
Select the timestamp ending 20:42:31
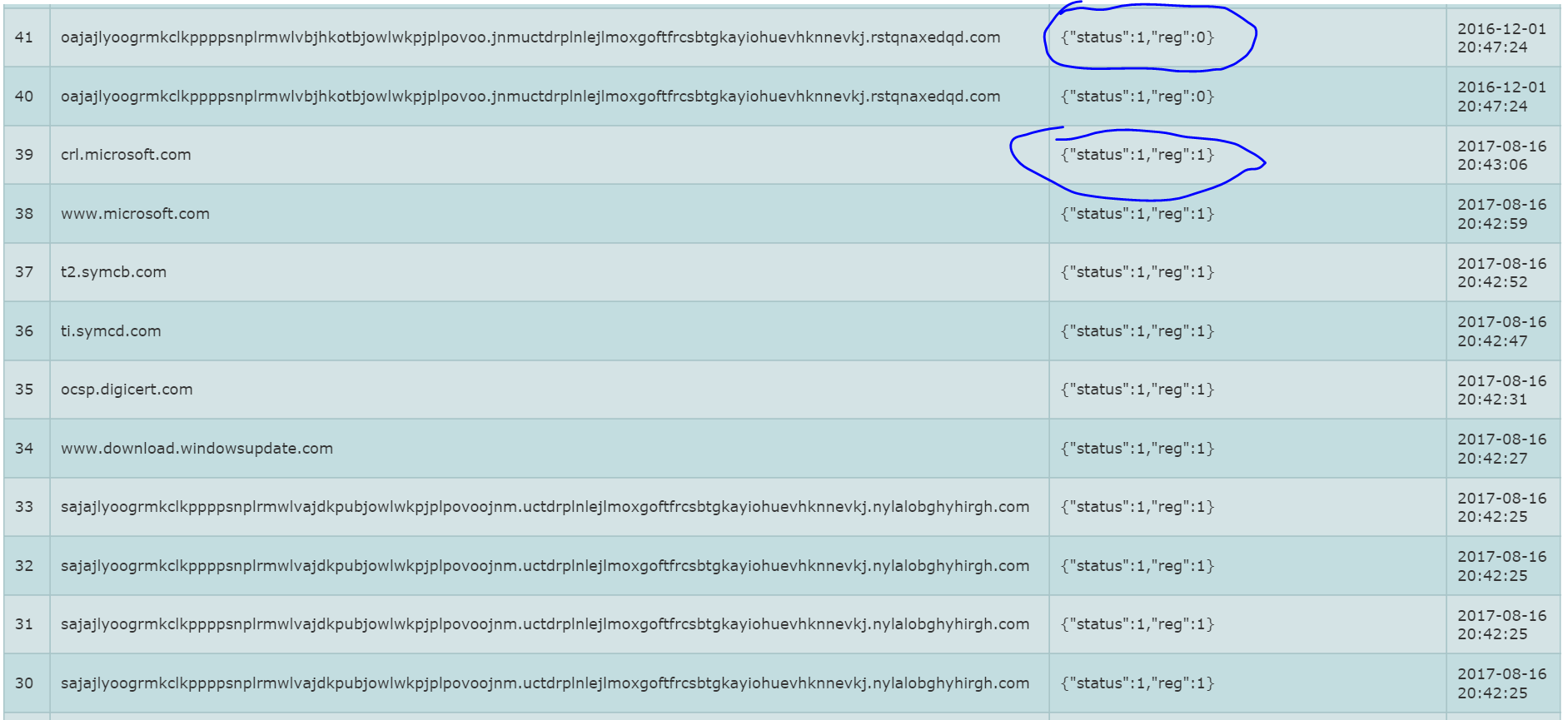click(x=1501, y=390)
